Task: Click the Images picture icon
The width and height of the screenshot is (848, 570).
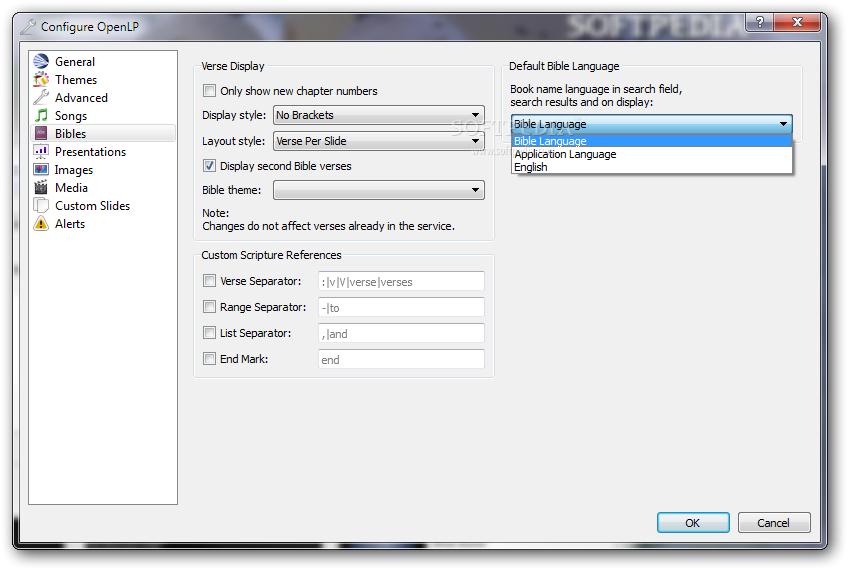Action: [x=41, y=169]
